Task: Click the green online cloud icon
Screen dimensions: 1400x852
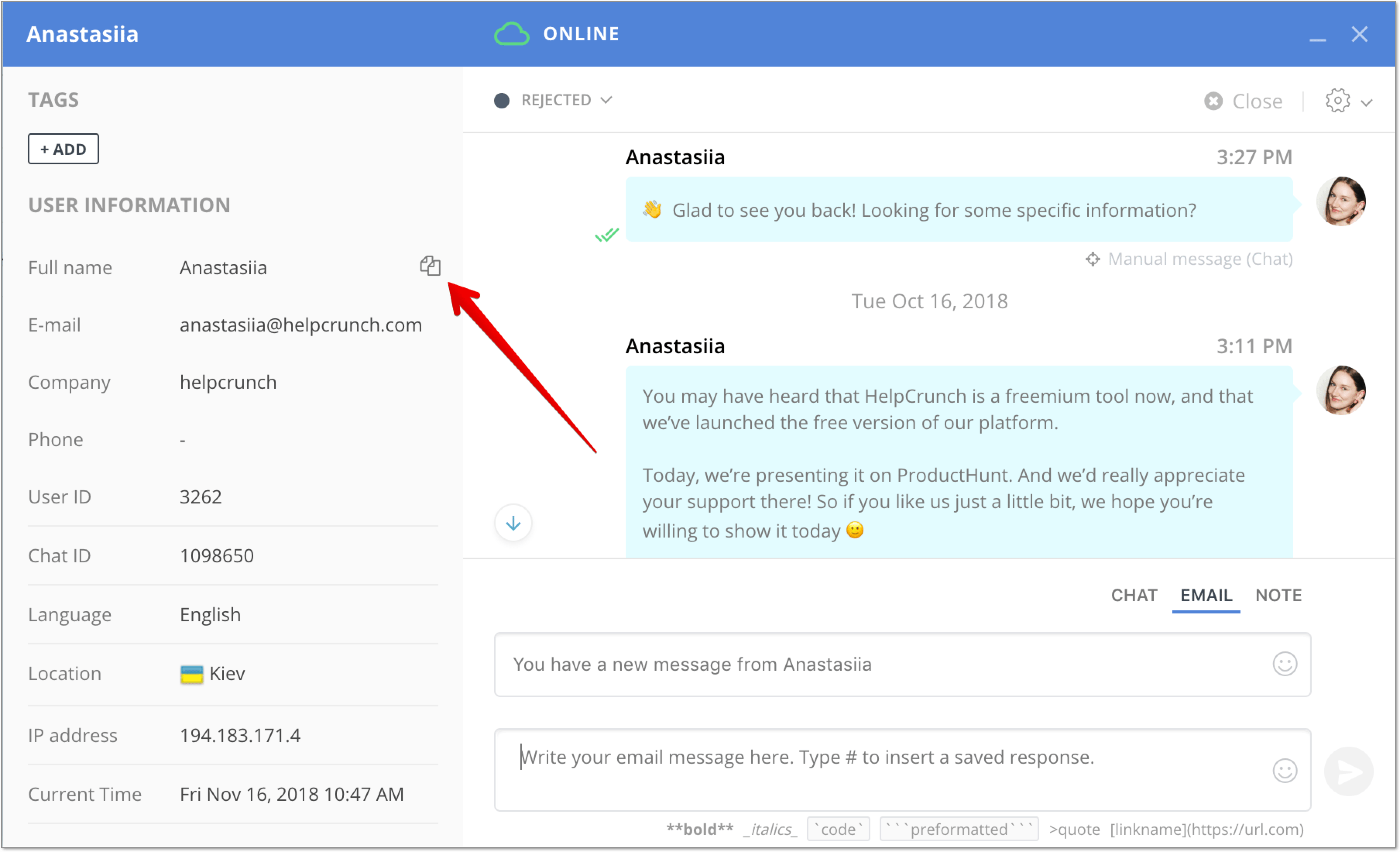Action: tap(511, 34)
